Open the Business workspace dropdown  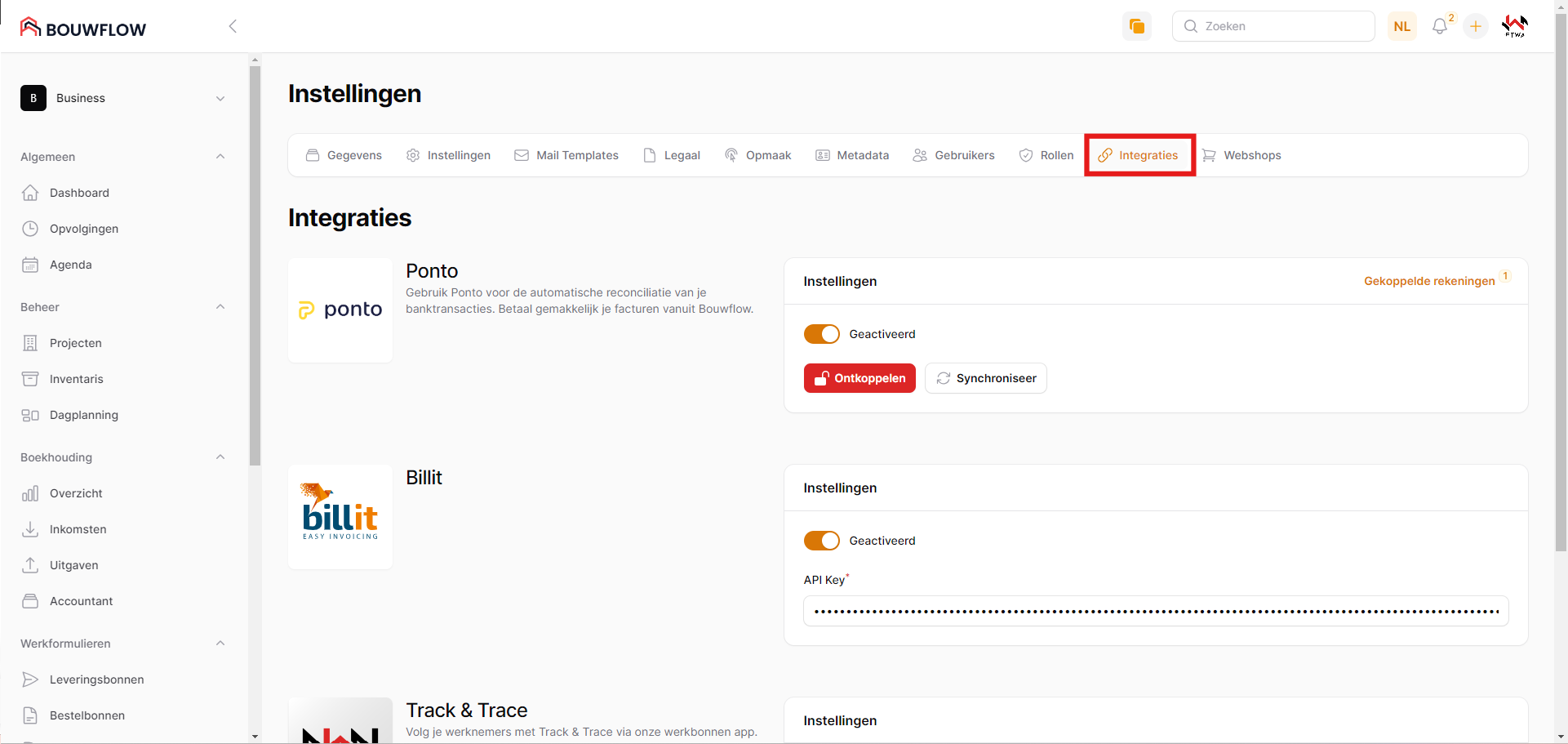122,98
